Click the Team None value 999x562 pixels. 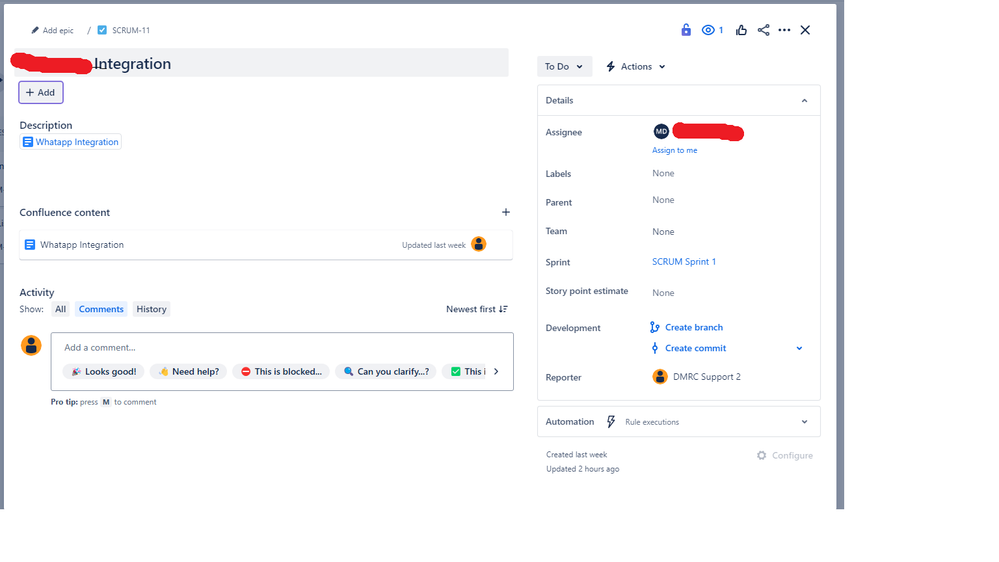point(663,232)
